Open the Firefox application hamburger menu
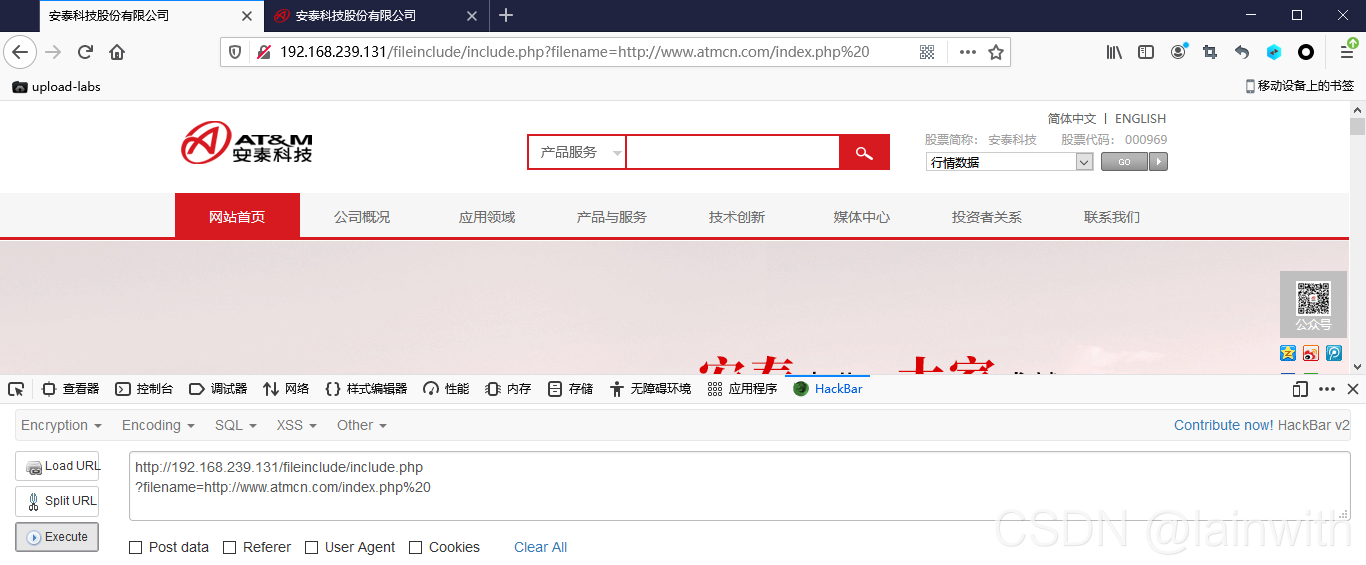 (1347, 52)
